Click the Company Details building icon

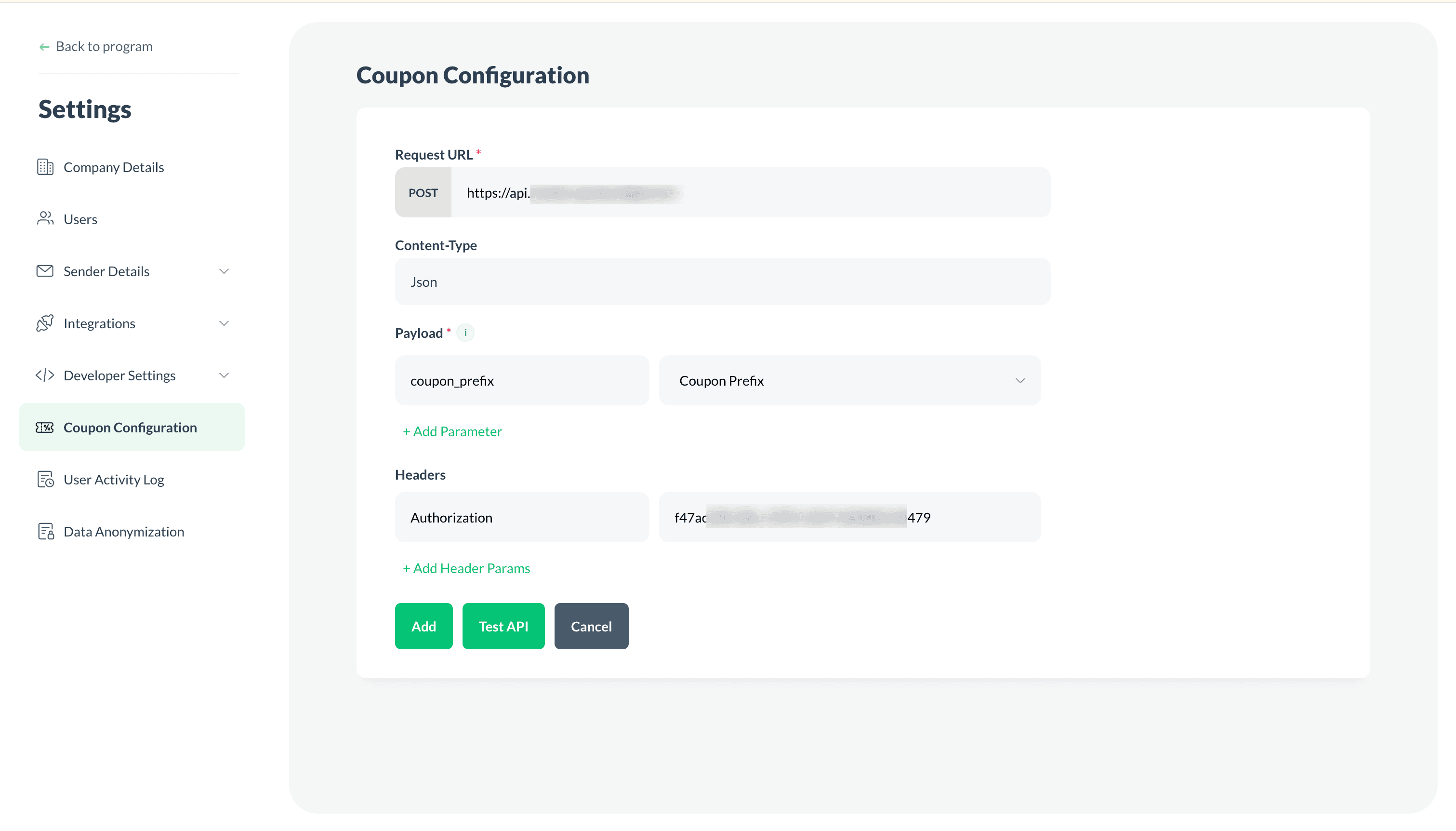pos(45,167)
